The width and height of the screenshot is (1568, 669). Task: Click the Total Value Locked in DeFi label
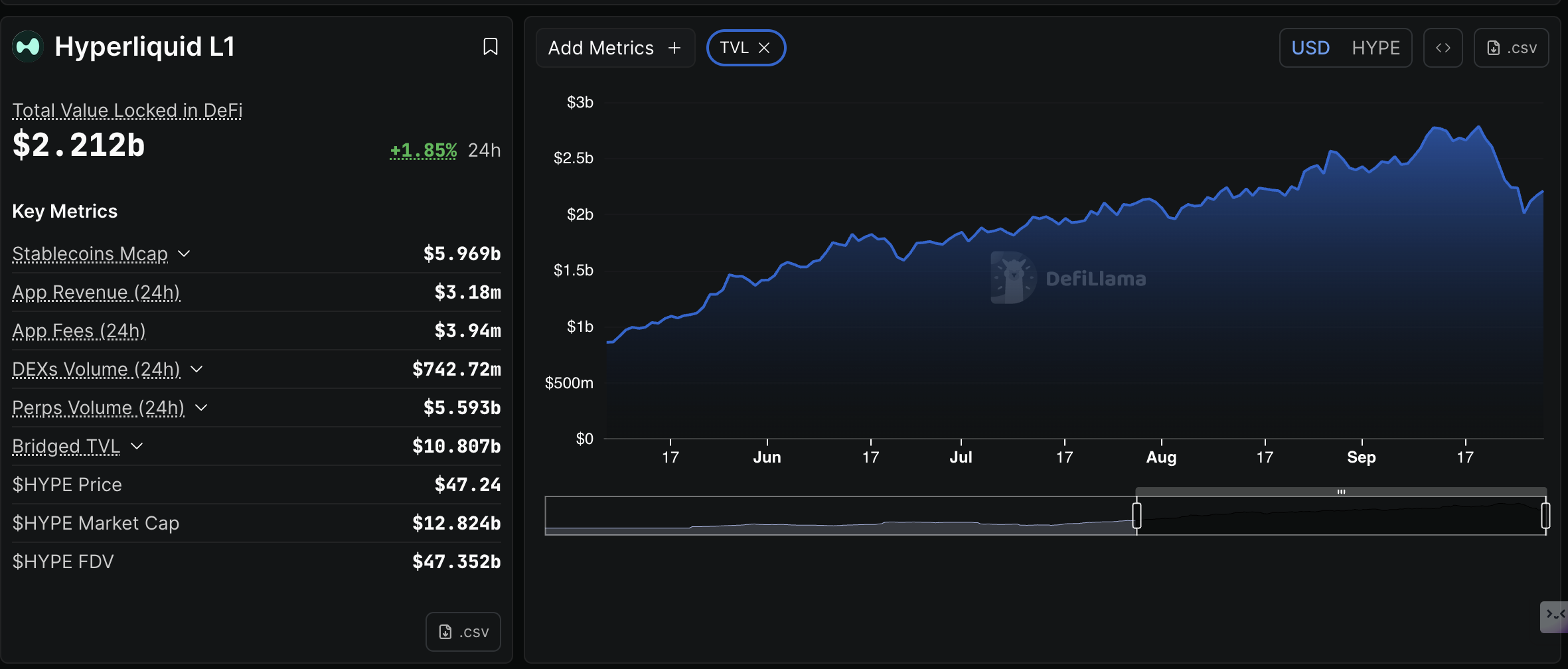click(127, 110)
